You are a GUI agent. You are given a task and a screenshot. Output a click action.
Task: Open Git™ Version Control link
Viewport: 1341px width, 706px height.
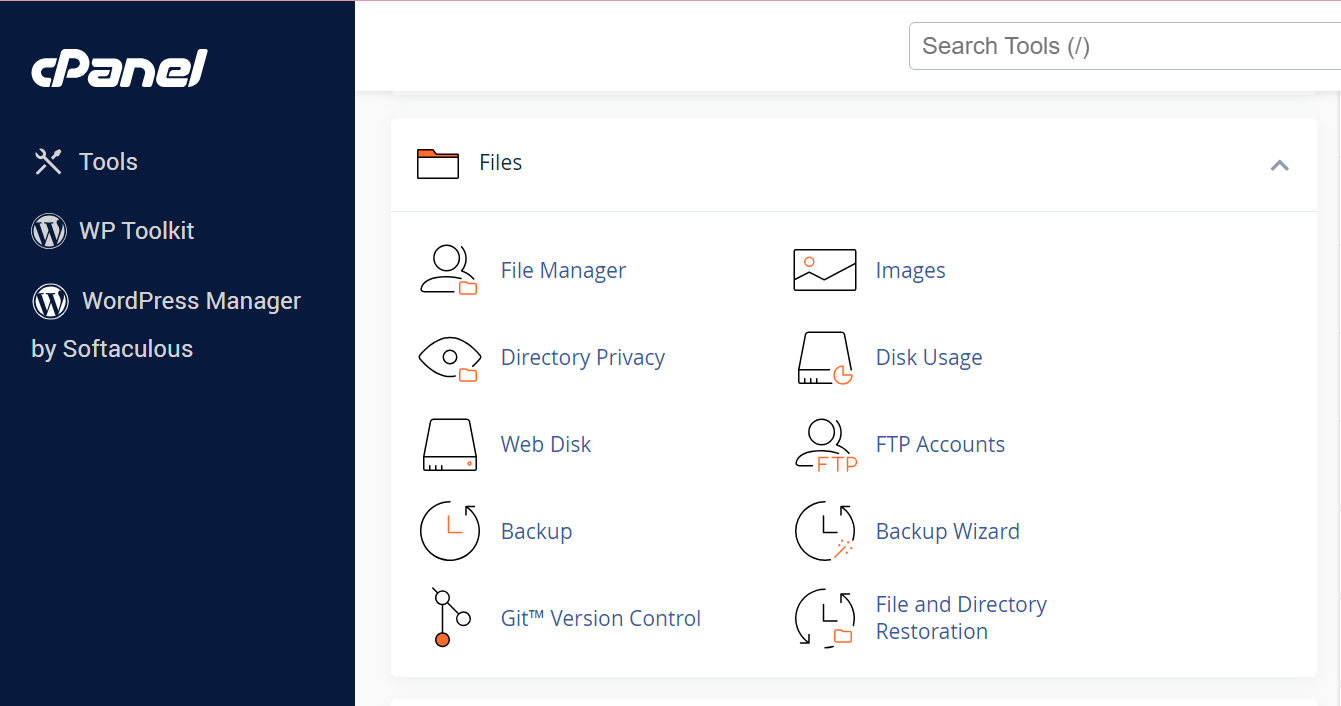pyautogui.click(x=601, y=618)
